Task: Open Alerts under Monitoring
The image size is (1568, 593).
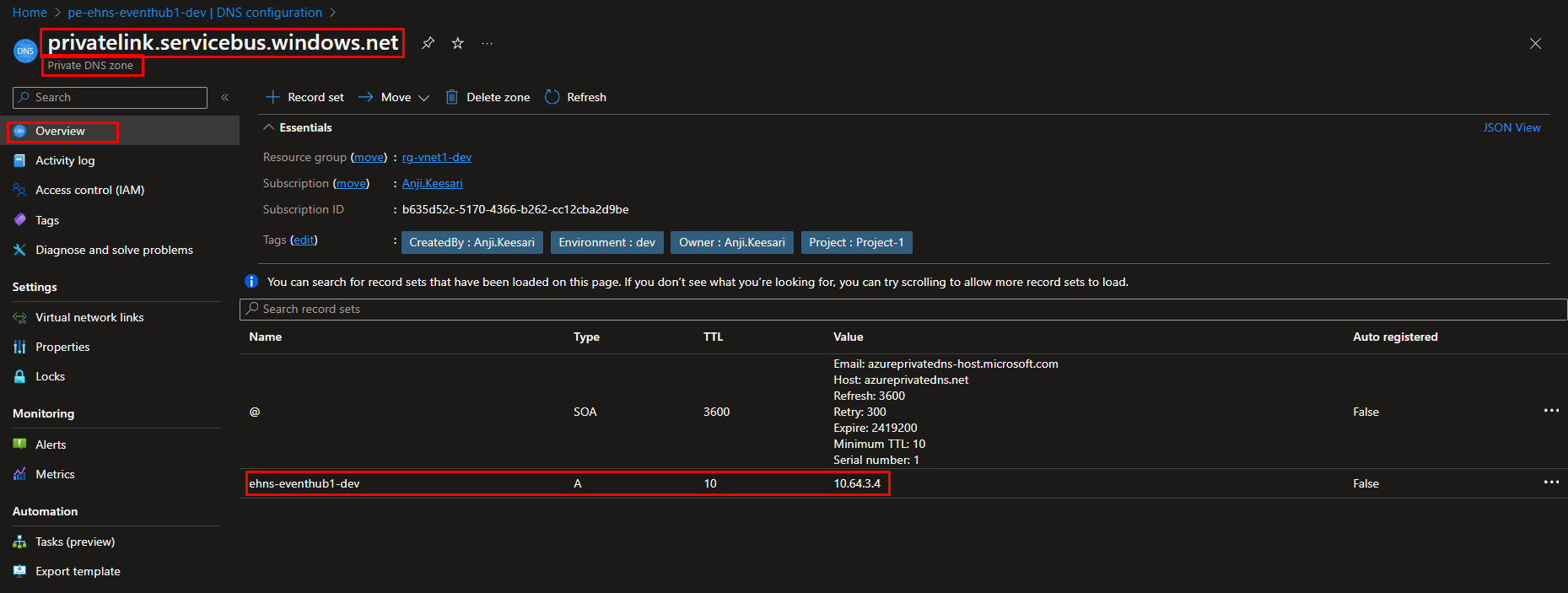Action: coord(51,445)
